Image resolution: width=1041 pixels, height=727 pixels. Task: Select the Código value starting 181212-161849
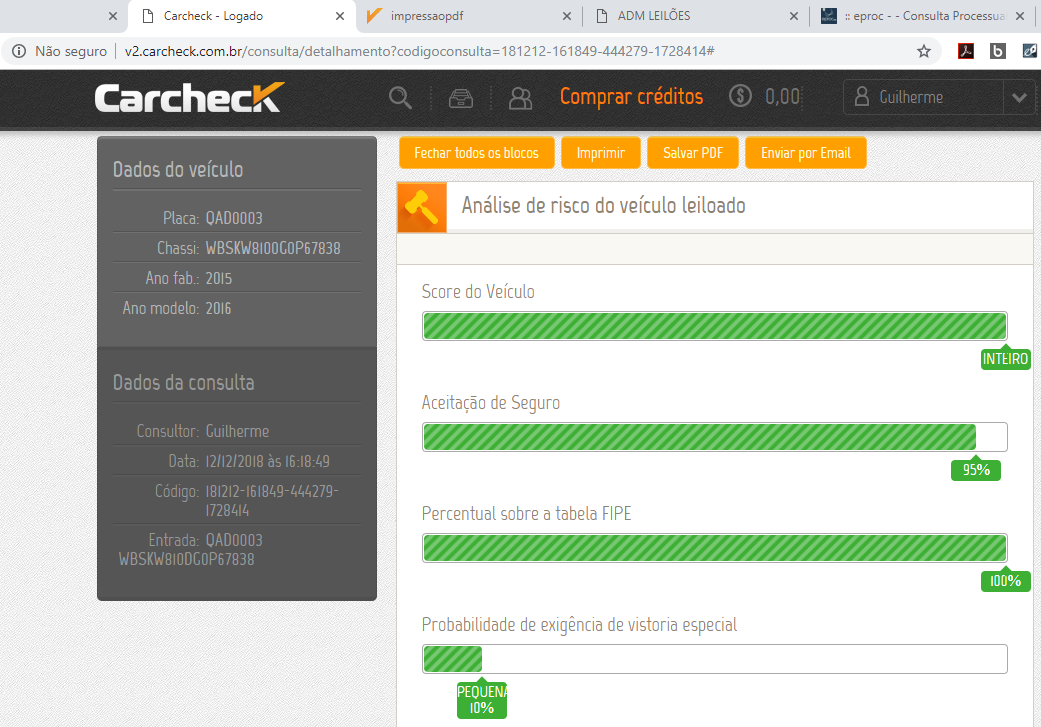click(x=272, y=501)
